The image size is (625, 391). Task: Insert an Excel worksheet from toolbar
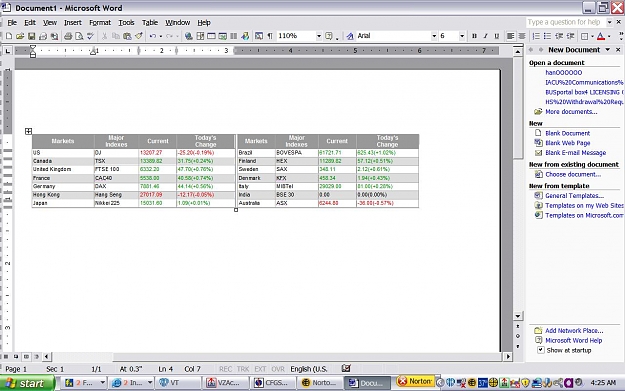pos(222,36)
